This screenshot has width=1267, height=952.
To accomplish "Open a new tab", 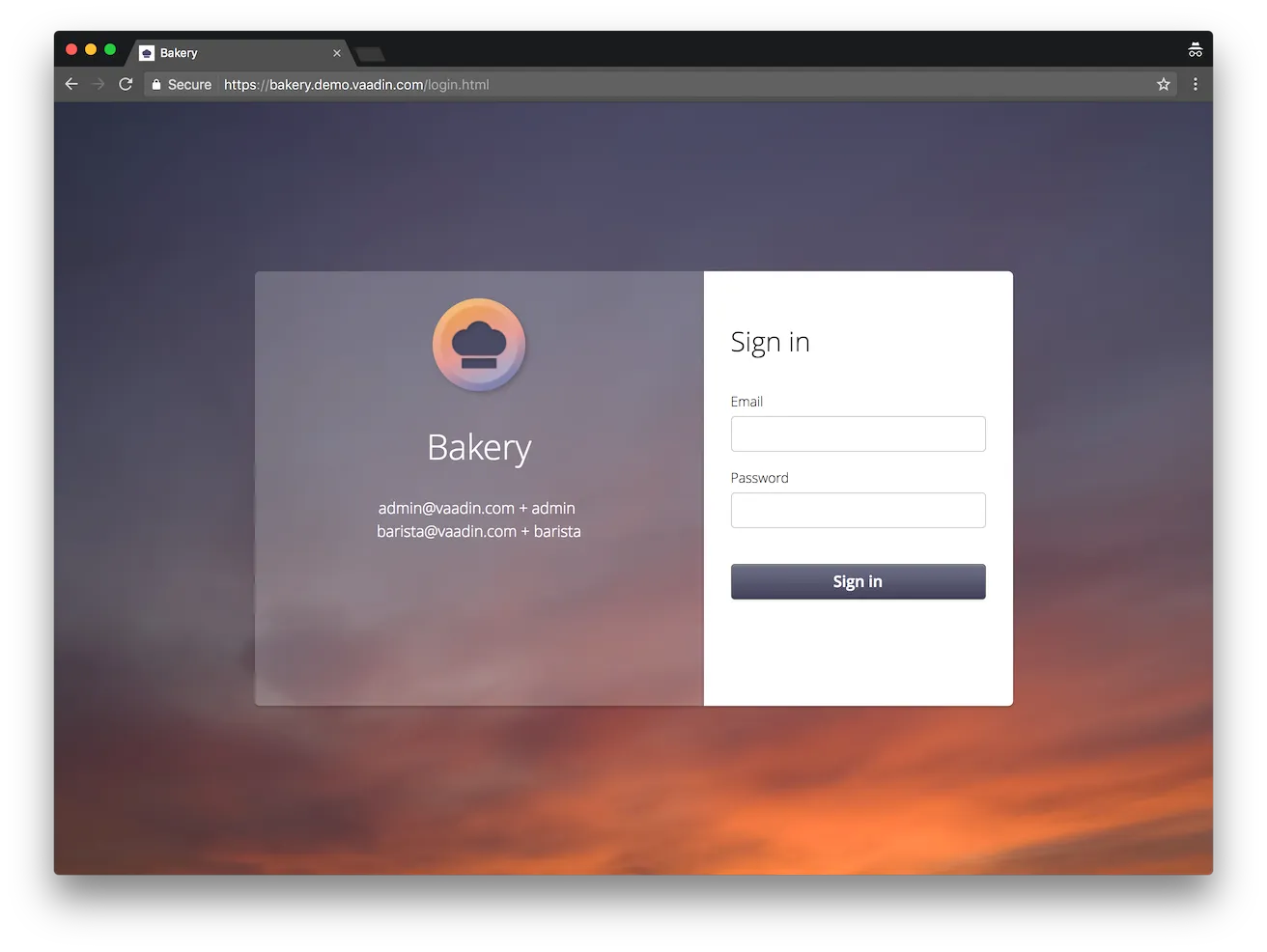I will tap(371, 54).
